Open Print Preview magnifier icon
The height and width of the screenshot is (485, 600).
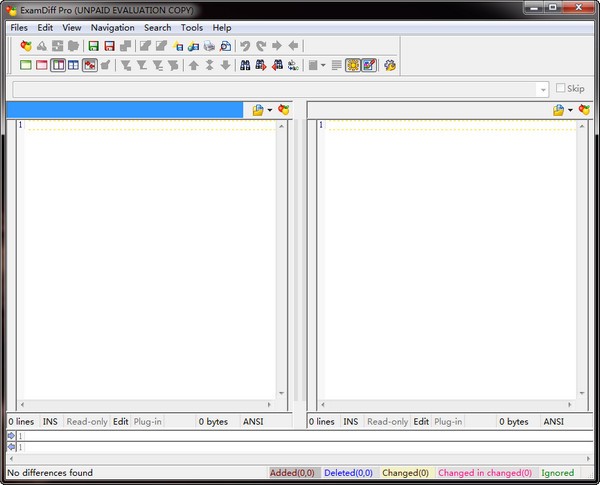pos(225,46)
